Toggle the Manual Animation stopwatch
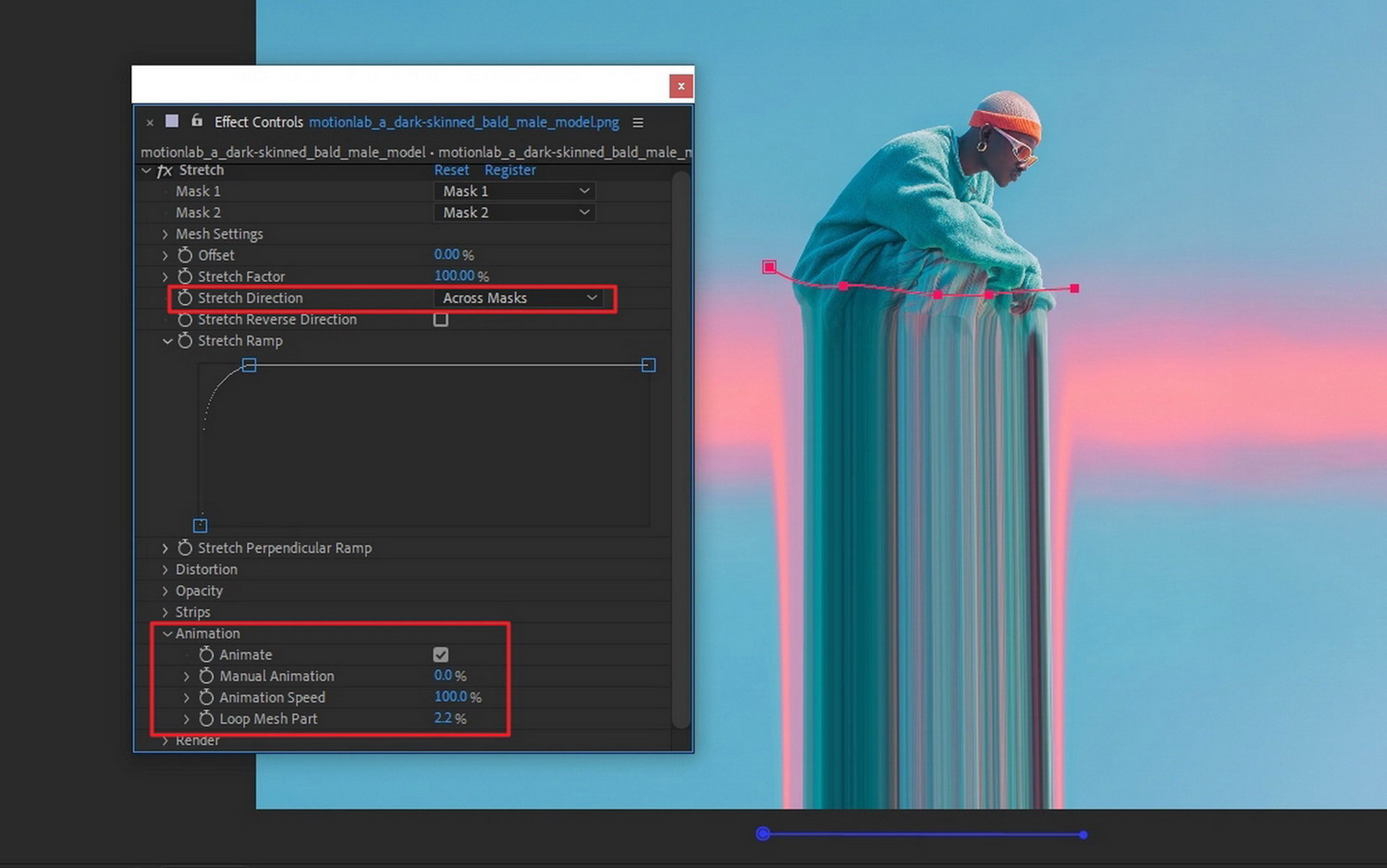This screenshot has height=868, width=1387. pos(206,676)
